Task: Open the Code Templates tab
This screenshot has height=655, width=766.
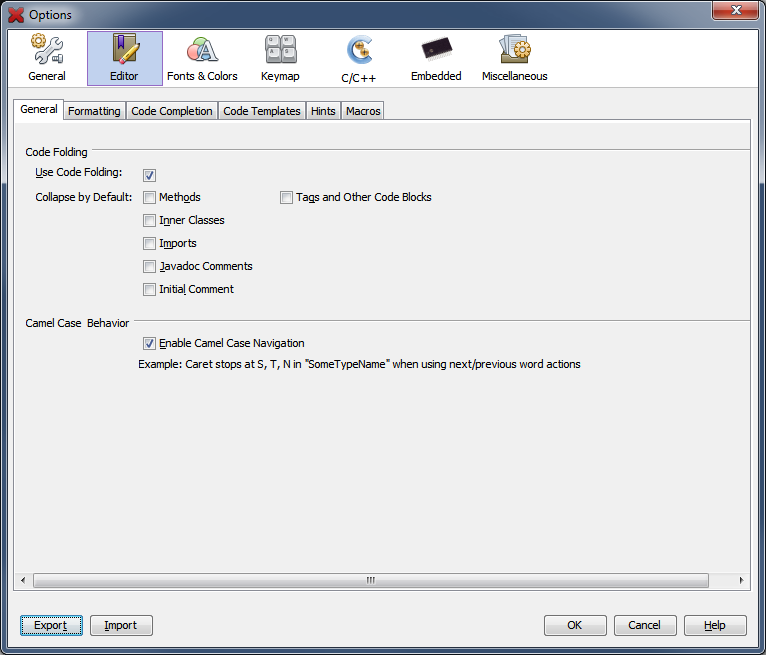Action: click(262, 111)
